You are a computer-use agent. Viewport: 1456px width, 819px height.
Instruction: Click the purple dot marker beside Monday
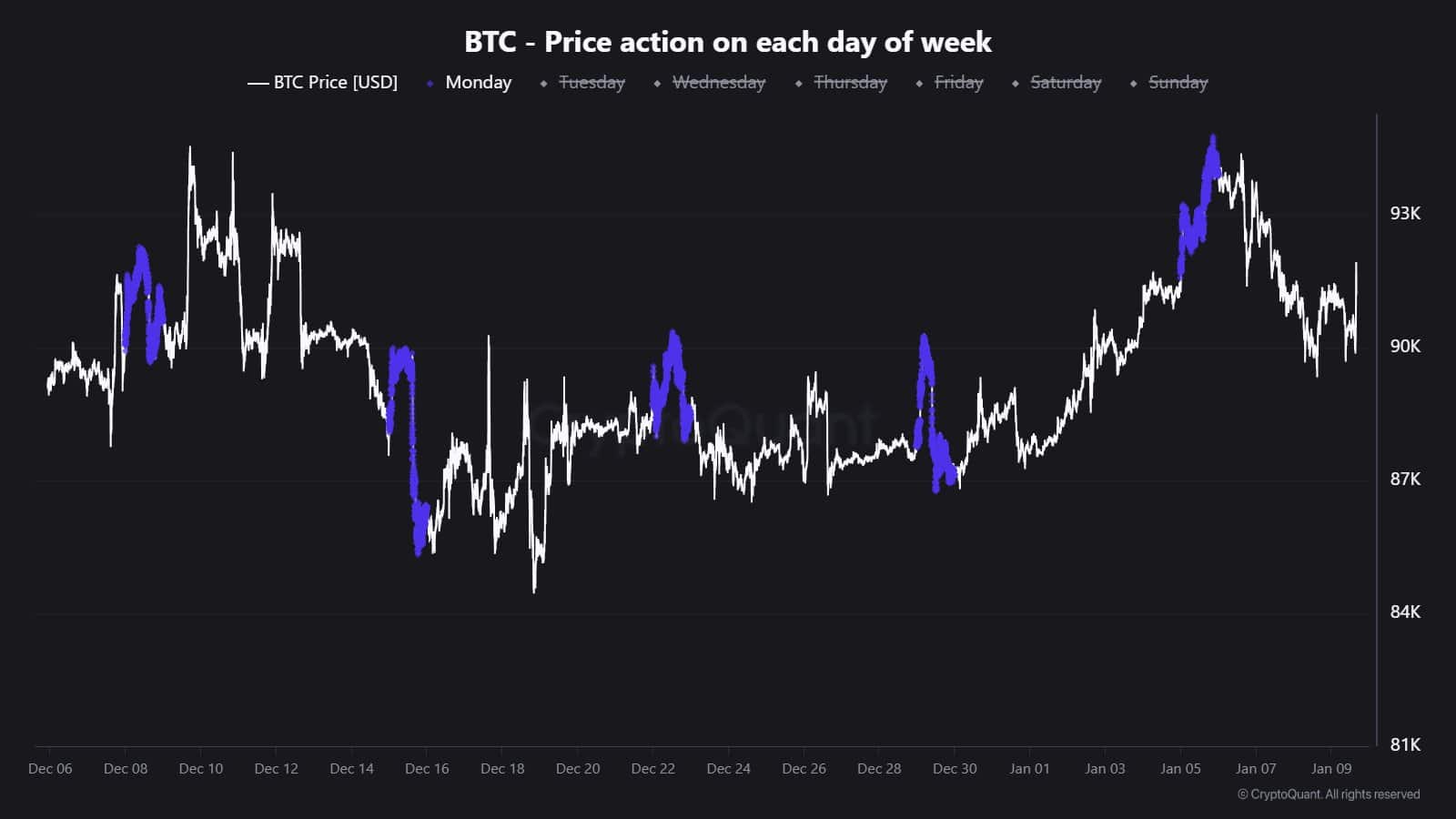coord(430,84)
